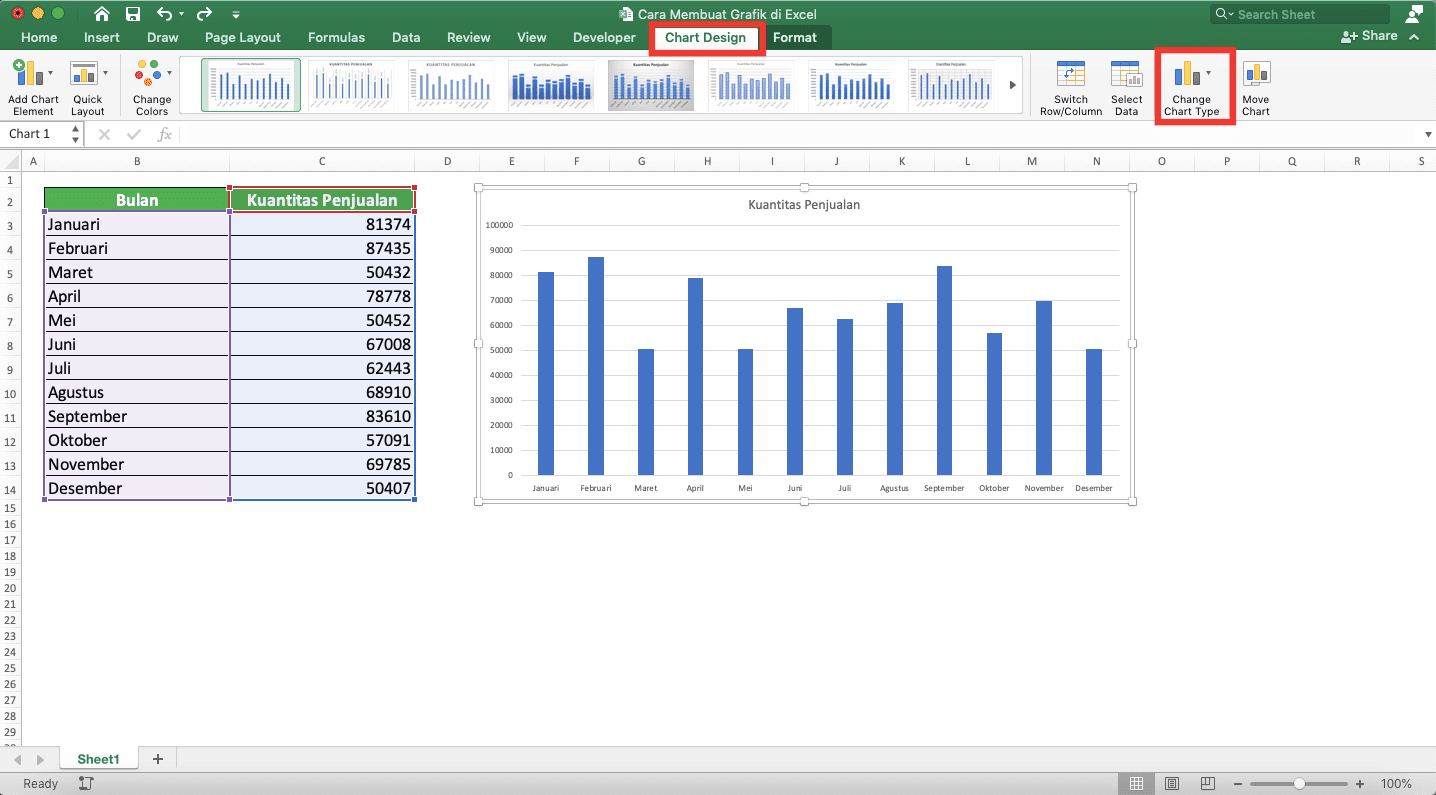The width and height of the screenshot is (1436, 795).
Task: Click Change Chart Type
Action: coord(1191,88)
